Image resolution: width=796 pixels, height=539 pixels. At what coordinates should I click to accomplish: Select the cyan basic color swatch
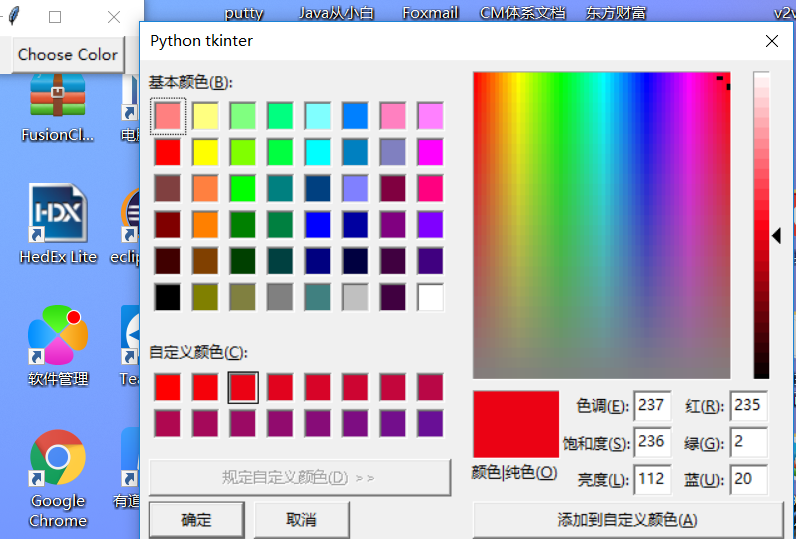318,152
